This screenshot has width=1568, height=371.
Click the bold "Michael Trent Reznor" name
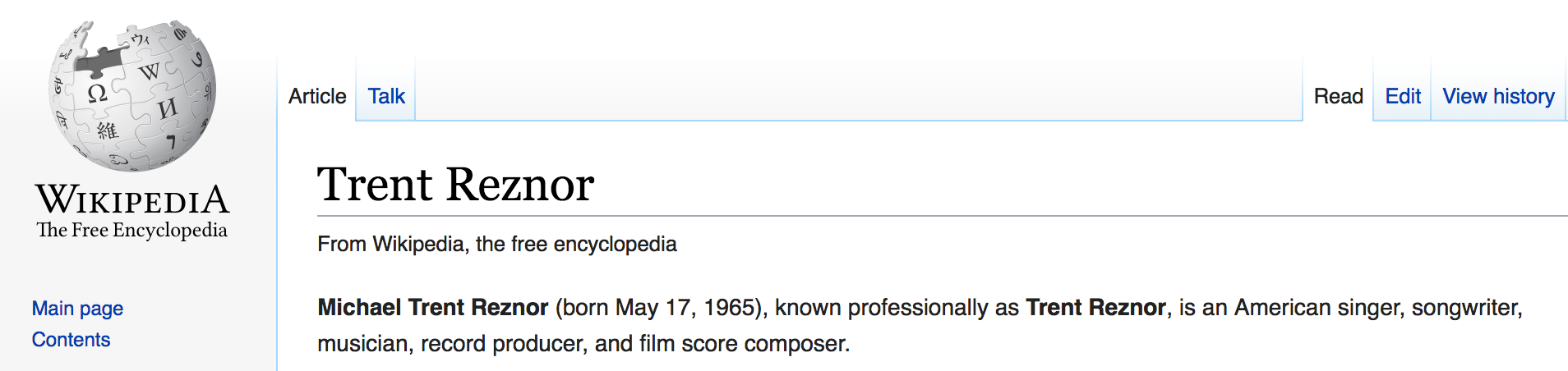[432, 308]
